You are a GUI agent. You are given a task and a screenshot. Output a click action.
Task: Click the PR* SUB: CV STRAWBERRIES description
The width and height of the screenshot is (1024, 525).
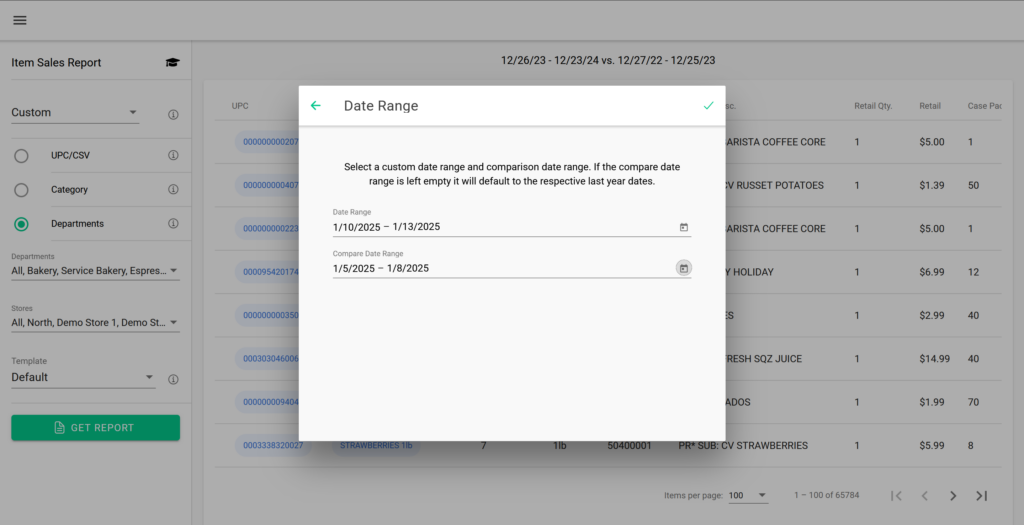(x=743, y=445)
